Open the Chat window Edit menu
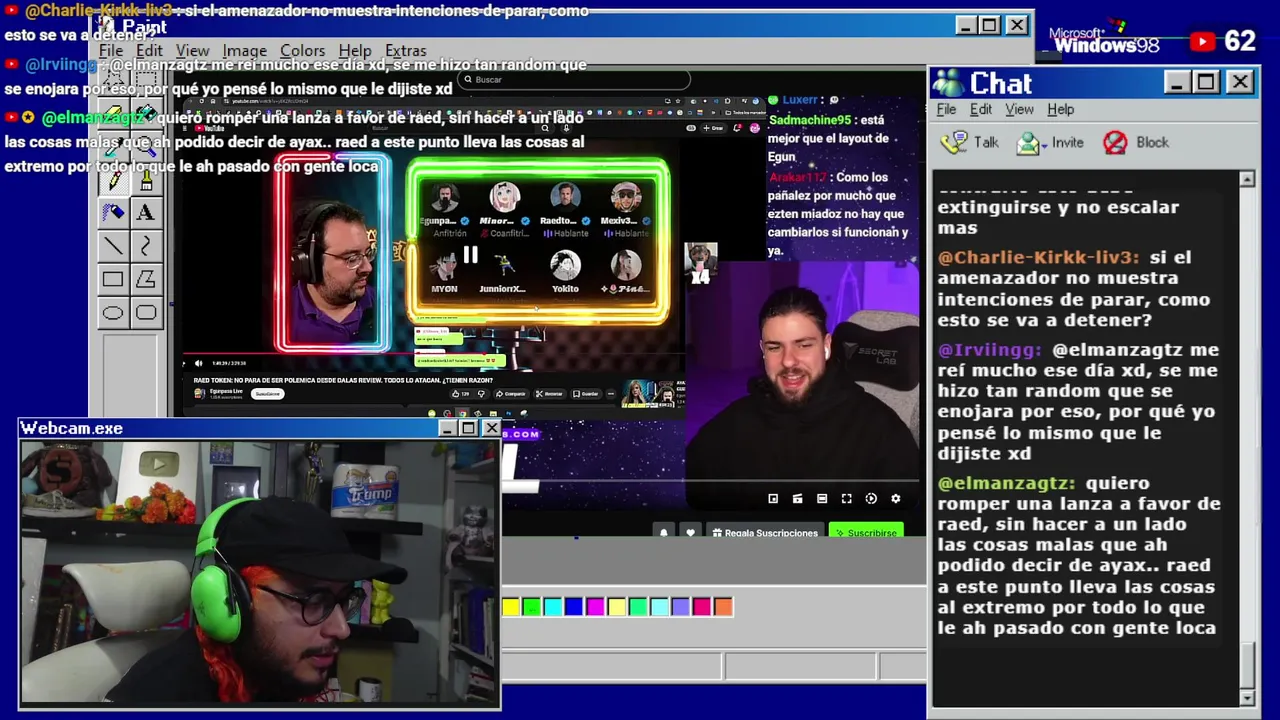1280x720 pixels. pyautogui.click(x=981, y=109)
